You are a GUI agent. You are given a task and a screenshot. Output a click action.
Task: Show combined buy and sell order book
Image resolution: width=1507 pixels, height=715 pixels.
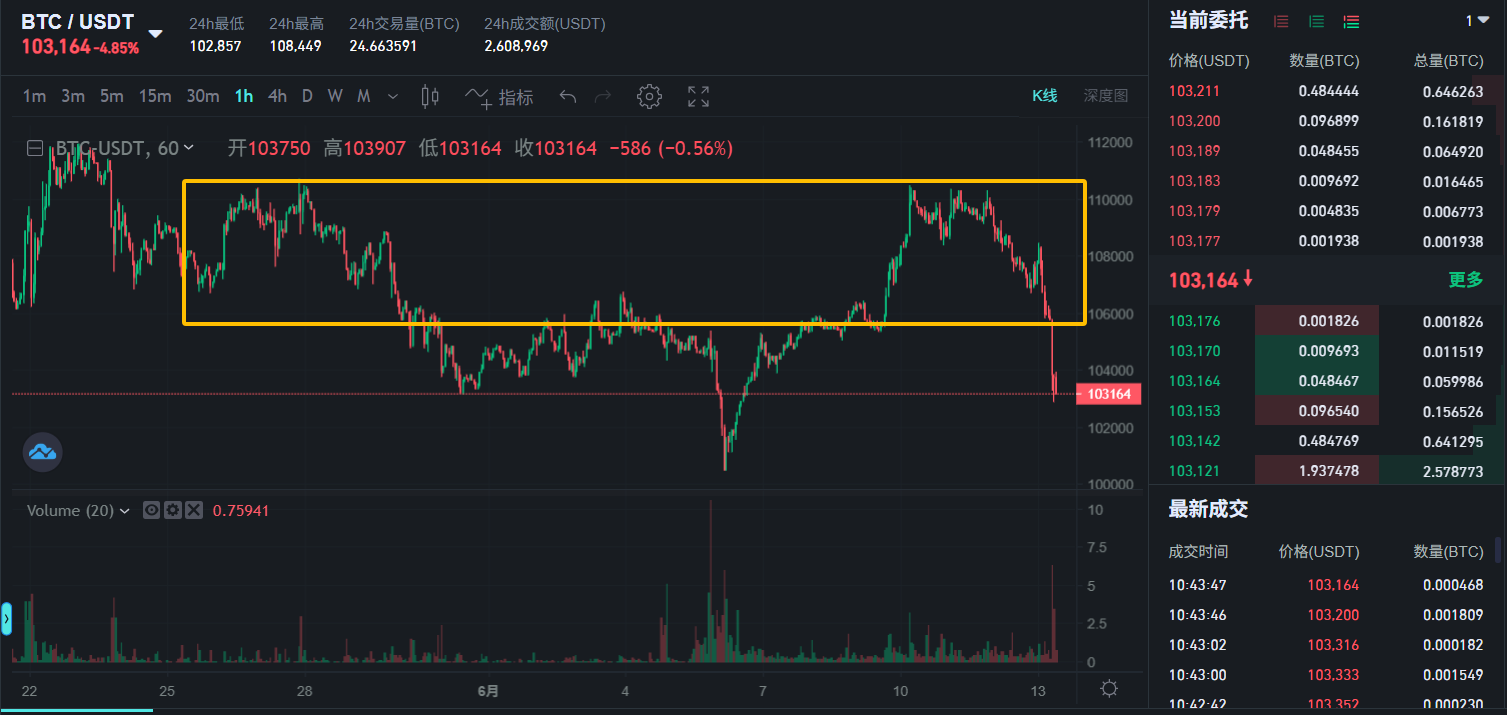coord(1351,21)
